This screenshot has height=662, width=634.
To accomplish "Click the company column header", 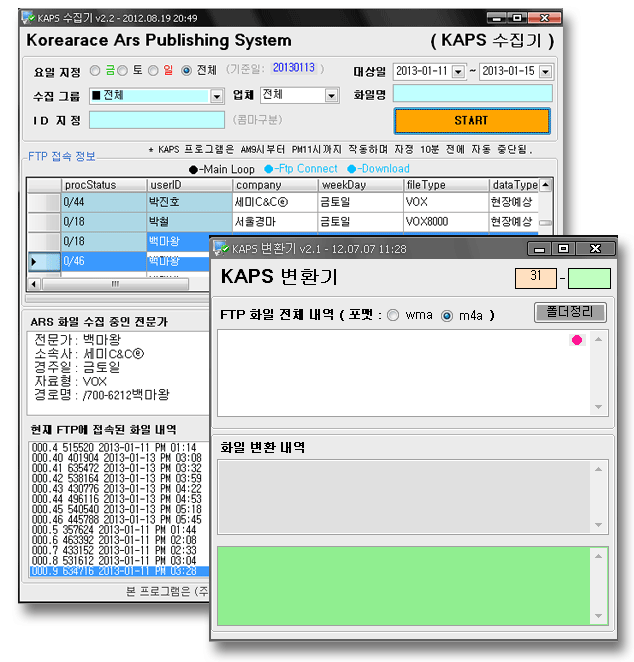I will 275,185.
